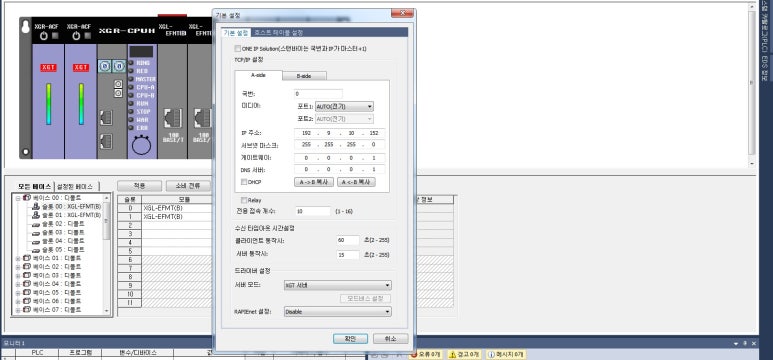Click the DNS server address field
This screenshot has width=773, height=360.
click(339, 170)
